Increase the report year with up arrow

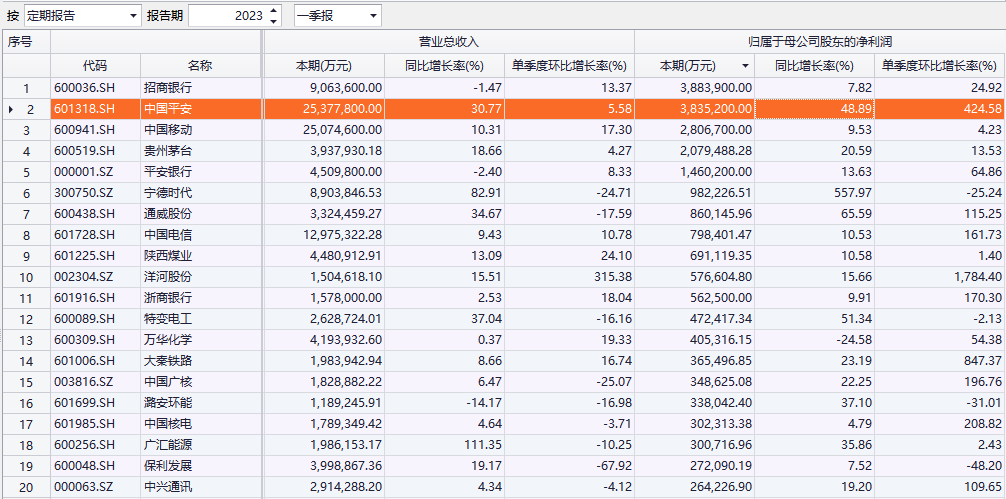275,11
